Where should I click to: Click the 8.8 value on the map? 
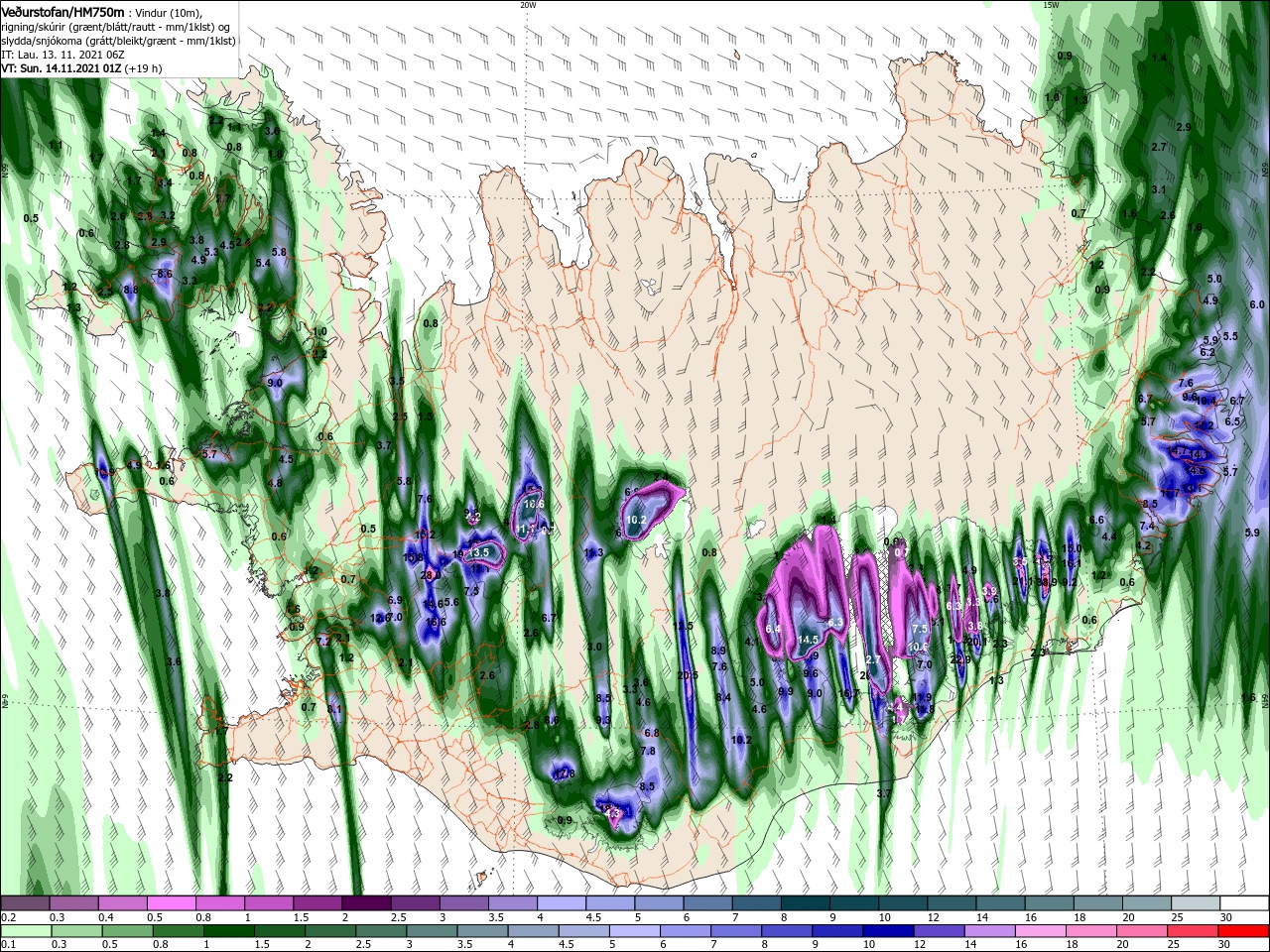[x=130, y=290]
